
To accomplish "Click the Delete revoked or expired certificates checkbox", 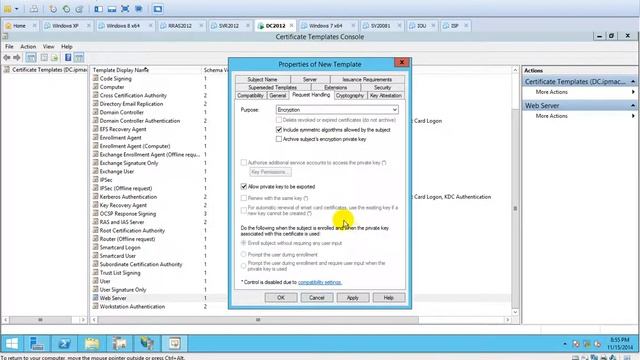I will (279, 120).
